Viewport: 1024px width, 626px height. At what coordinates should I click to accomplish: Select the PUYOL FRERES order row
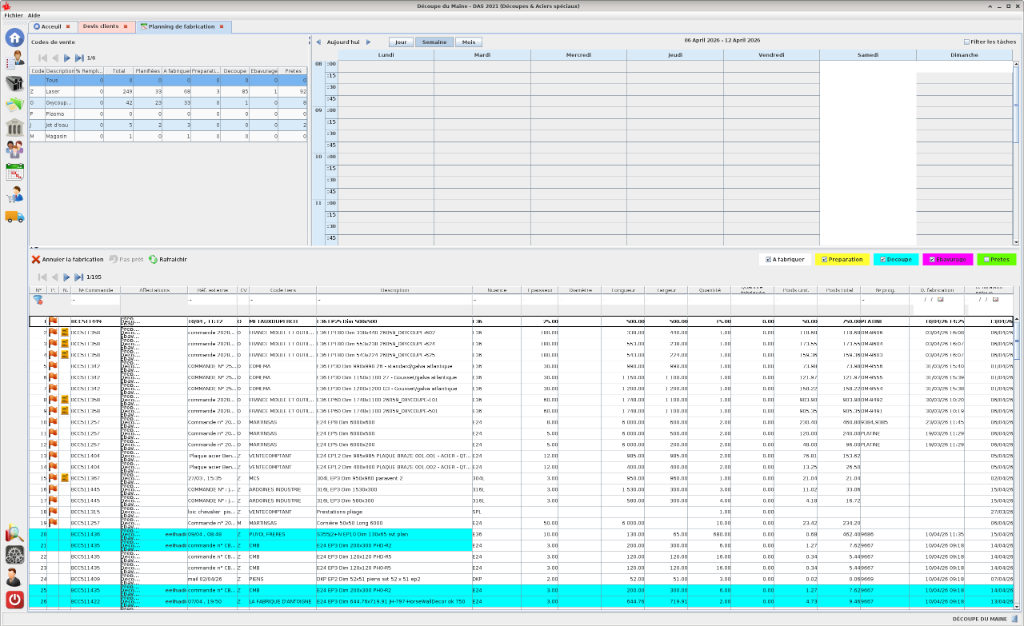tap(520, 534)
